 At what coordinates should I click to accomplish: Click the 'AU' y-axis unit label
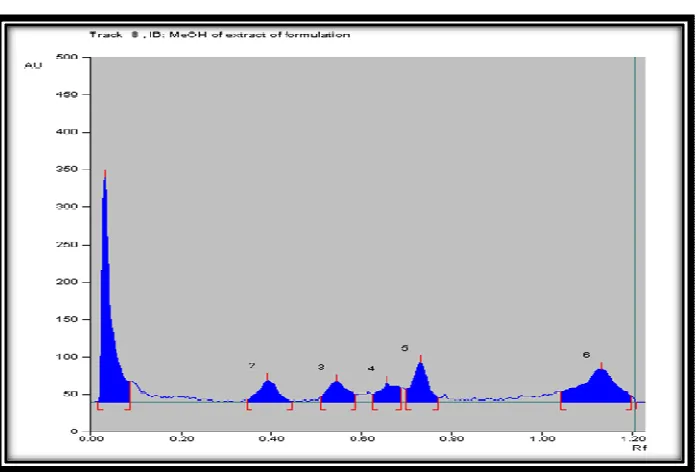click(33, 65)
